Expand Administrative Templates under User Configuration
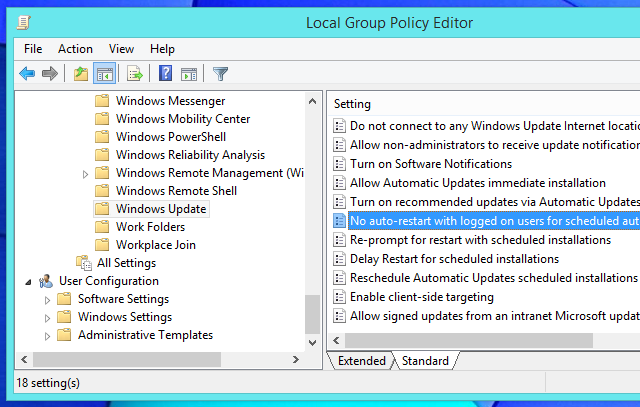The height and width of the screenshot is (407, 640). click(47, 336)
